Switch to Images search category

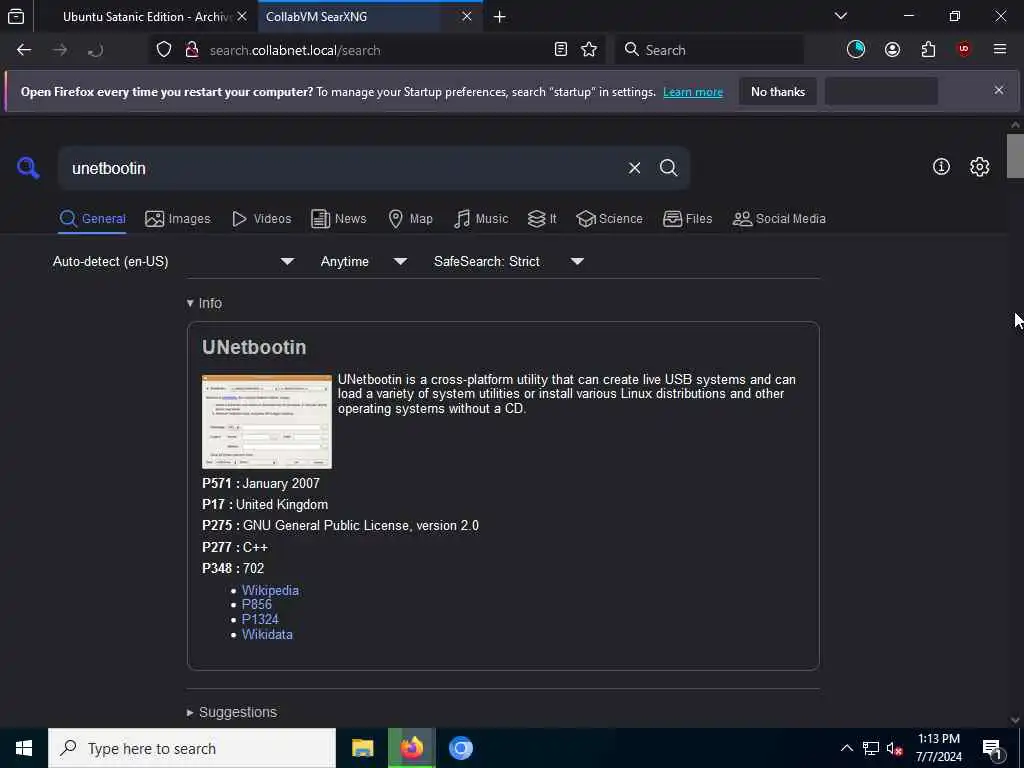(x=178, y=219)
